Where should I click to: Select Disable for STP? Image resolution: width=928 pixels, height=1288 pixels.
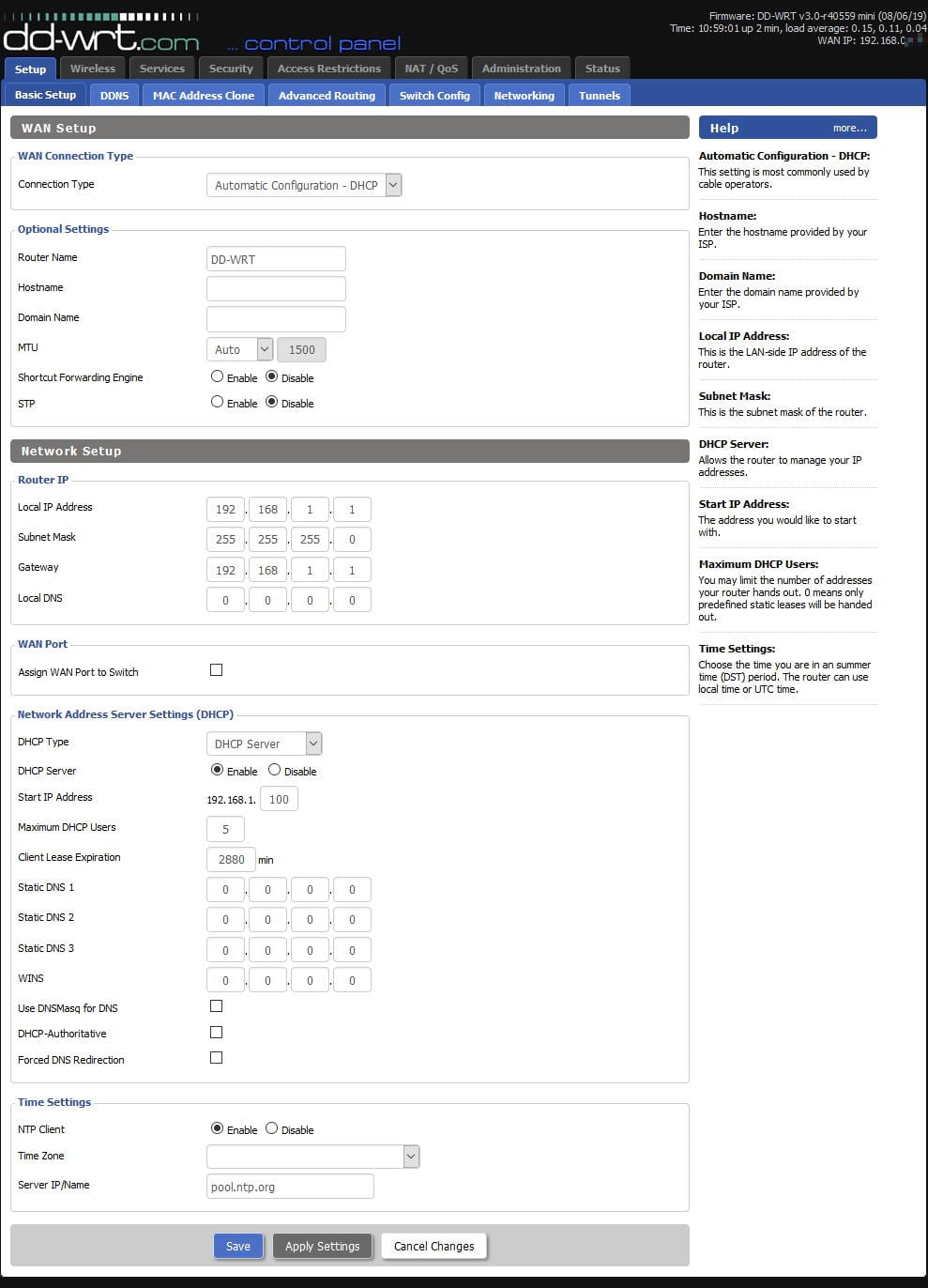(x=272, y=402)
